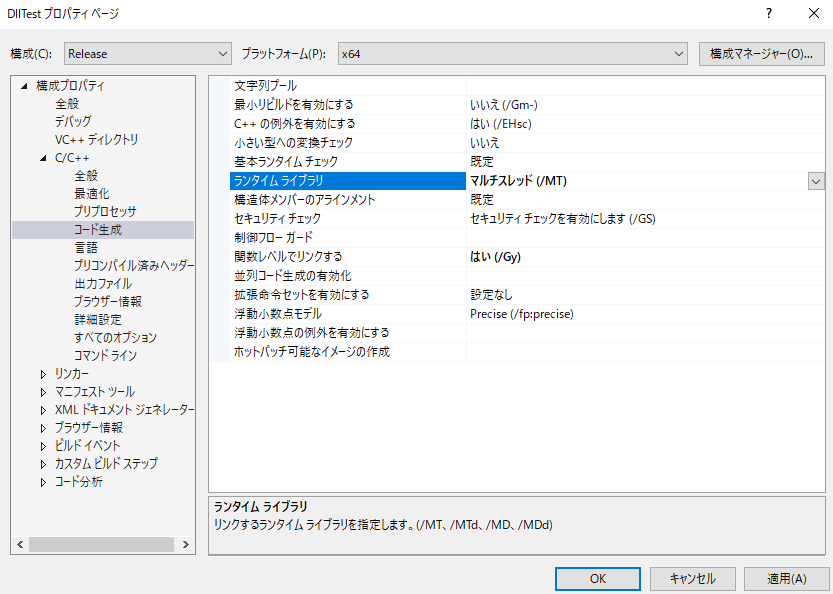Select the 詳細設定 tree item
833x594 pixels.
pyautogui.click(x=98, y=319)
